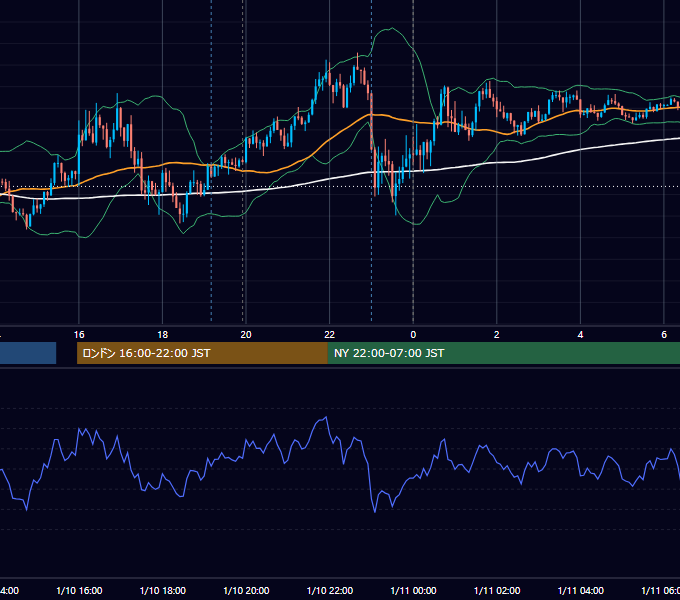Click the 1/10 18:00 time label
The height and width of the screenshot is (600, 680).
163,591
